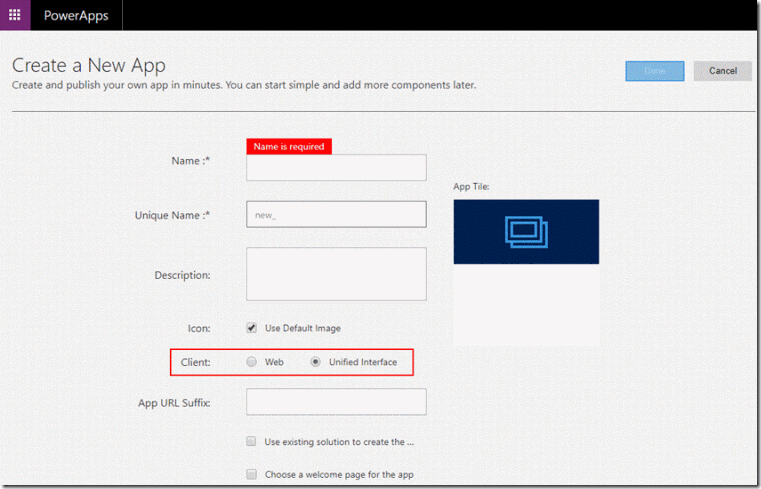
Task: Select the Web client radio button
Action: (x=251, y=362)
